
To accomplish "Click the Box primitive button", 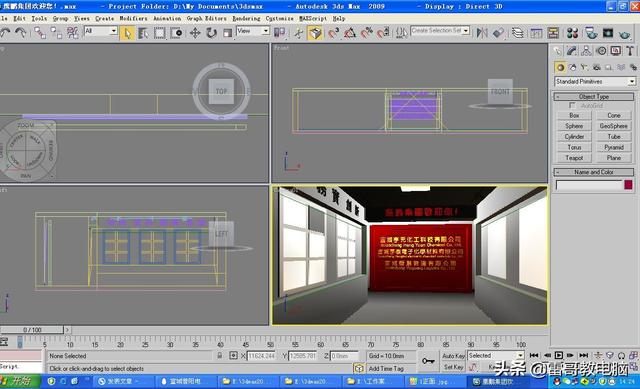I will tap(574, 116).
